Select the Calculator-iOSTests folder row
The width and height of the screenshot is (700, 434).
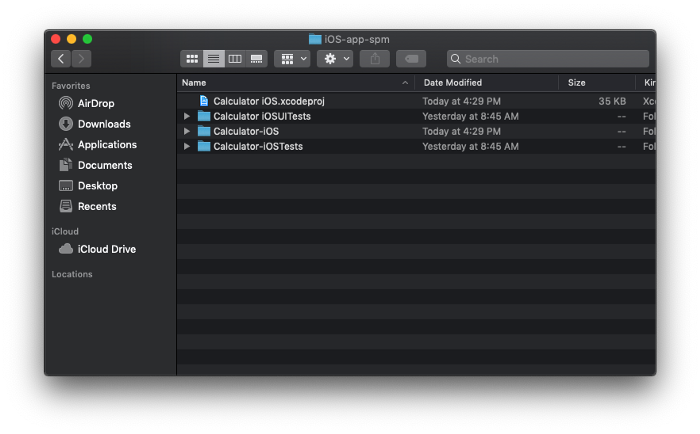point(416,146)
